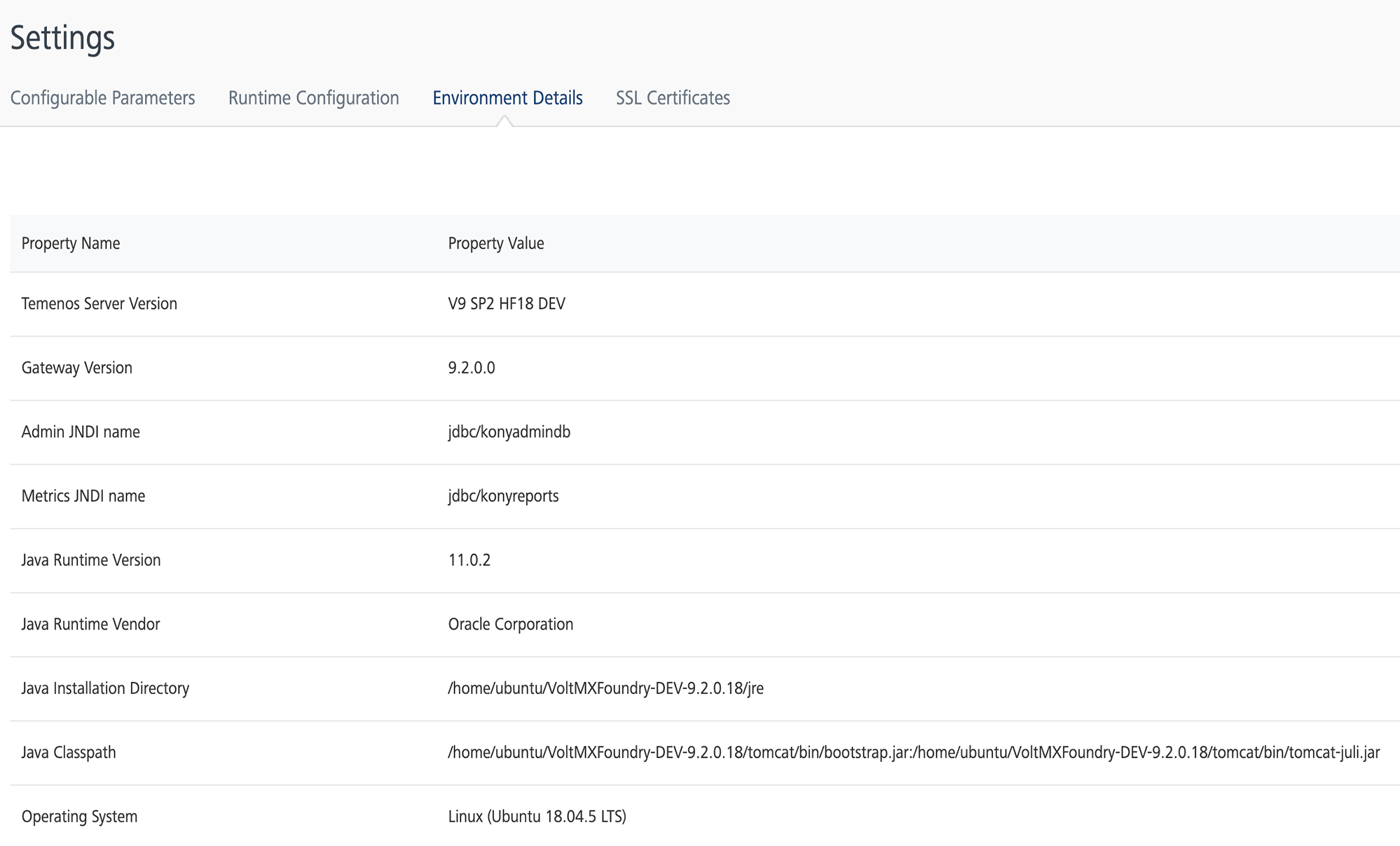Image resolution: width=1400 pixels, height=846 pixels.
Task: Click the jdbc/konyreports metrics value
Action: pyautogui.click(x=503, y=496)
